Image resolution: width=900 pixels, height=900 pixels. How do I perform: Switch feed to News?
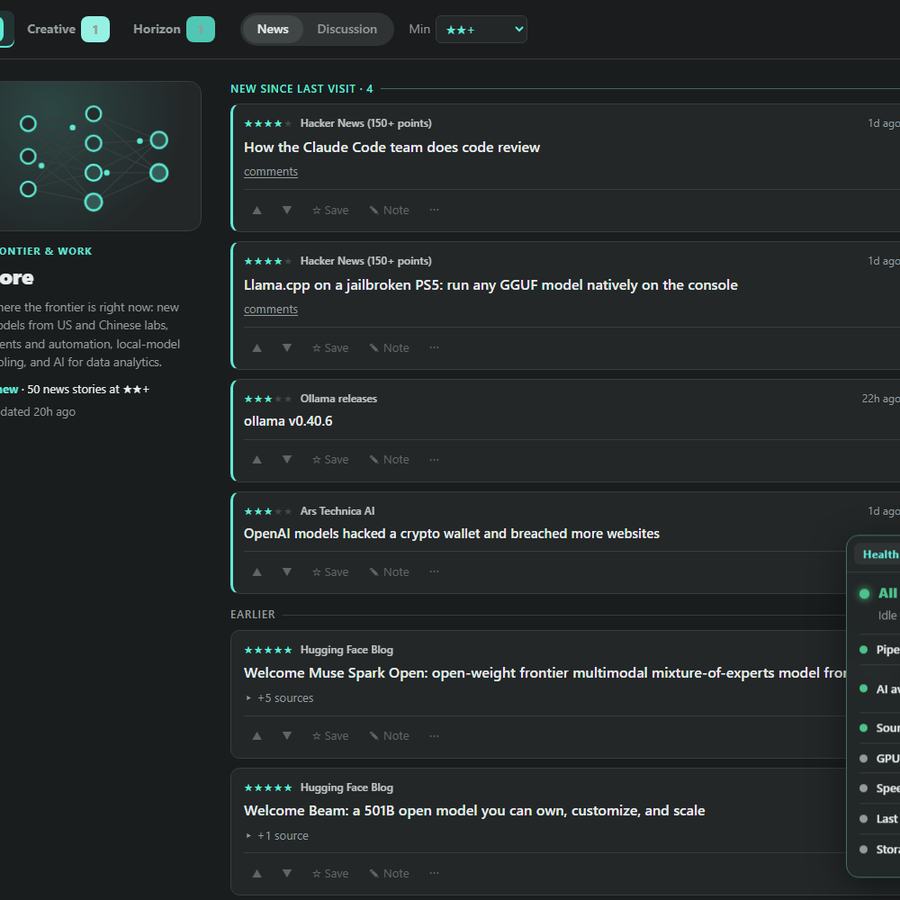point(273,29)
